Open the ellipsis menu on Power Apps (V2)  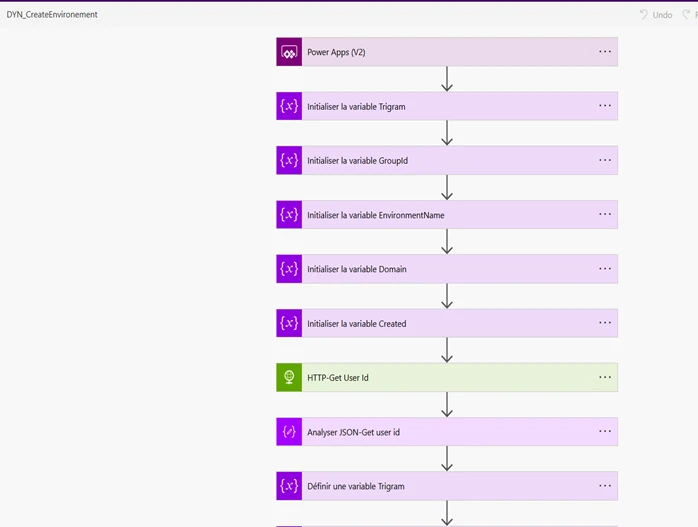pos(605,52)
